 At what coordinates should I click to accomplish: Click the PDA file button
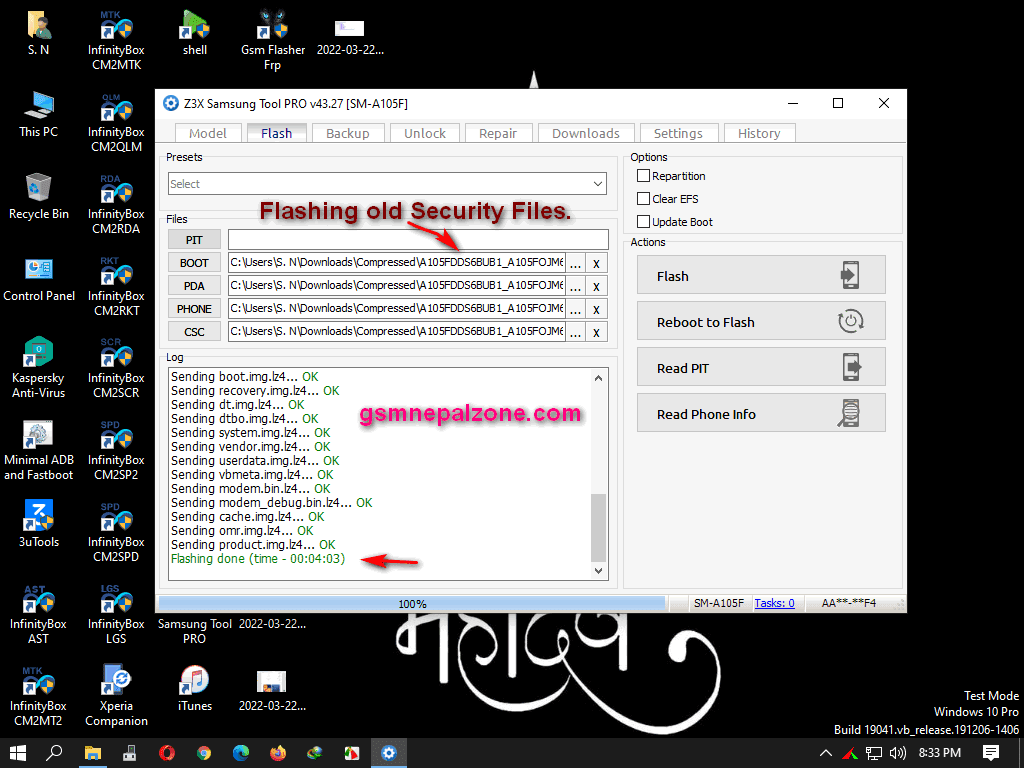click(194, 285)
